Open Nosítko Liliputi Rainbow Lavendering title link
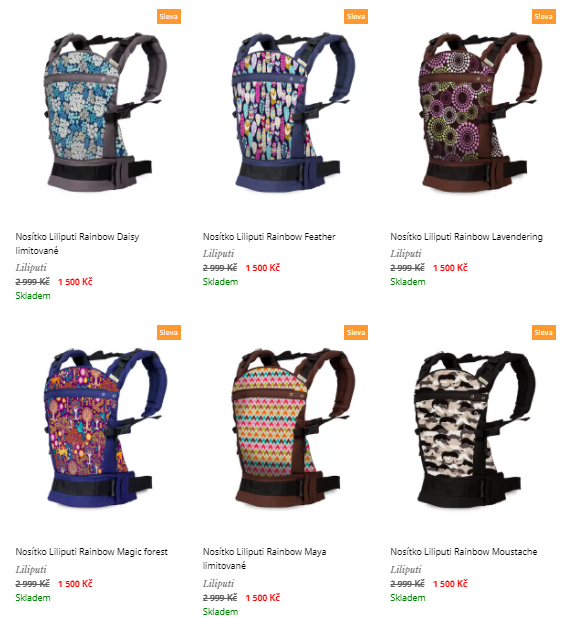 tap(466, 237)
